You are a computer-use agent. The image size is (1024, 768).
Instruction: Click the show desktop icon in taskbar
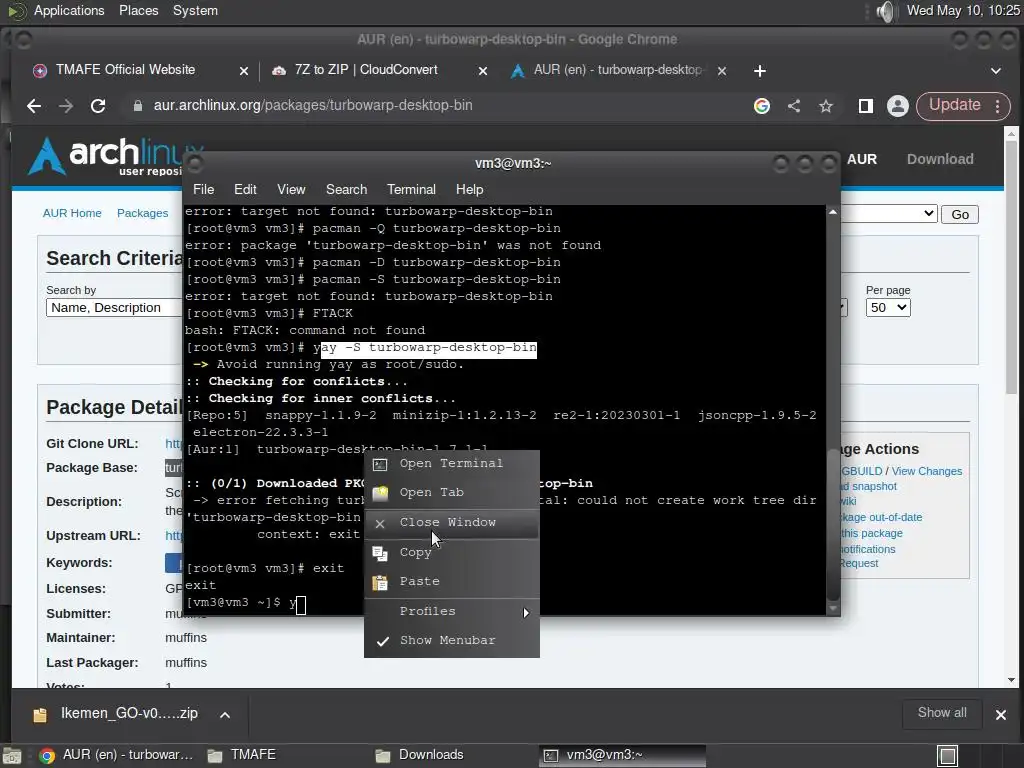(12, 756)
